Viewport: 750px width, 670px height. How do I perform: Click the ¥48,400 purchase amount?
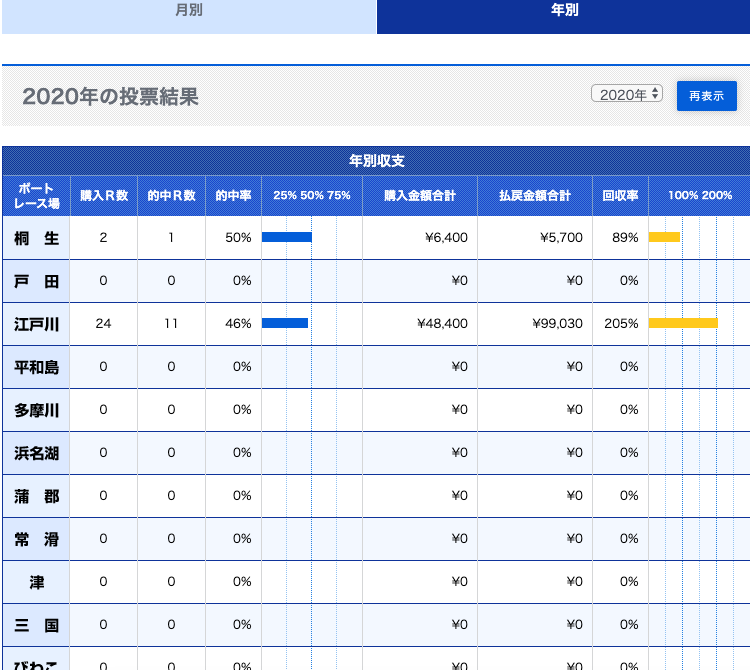(442, 324)
